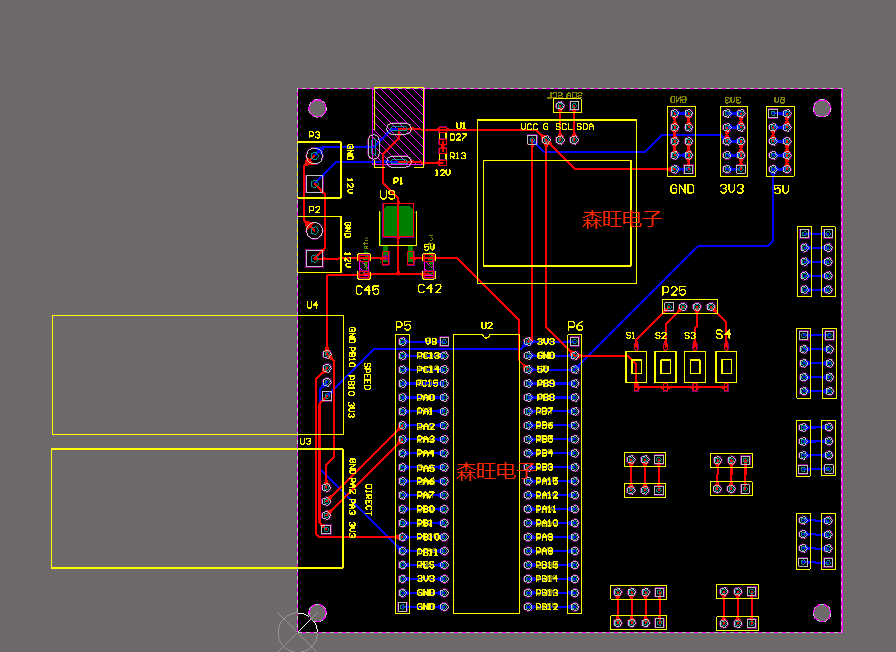Select the large 3V3 label under the header block
The height and width of the screenshot is (652, 896).
[x=732, y=189]
